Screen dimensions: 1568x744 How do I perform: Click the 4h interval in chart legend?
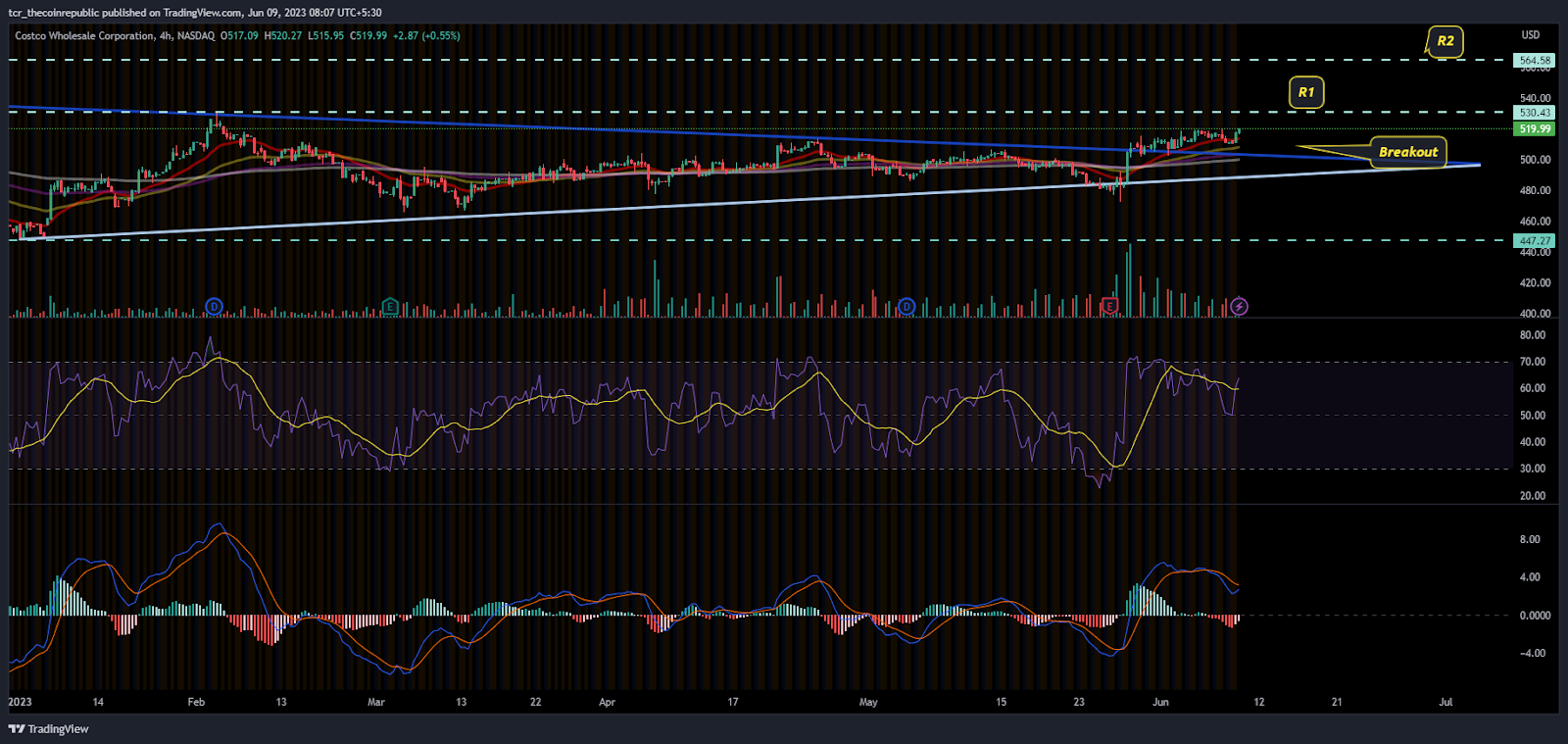coord(166,36)
